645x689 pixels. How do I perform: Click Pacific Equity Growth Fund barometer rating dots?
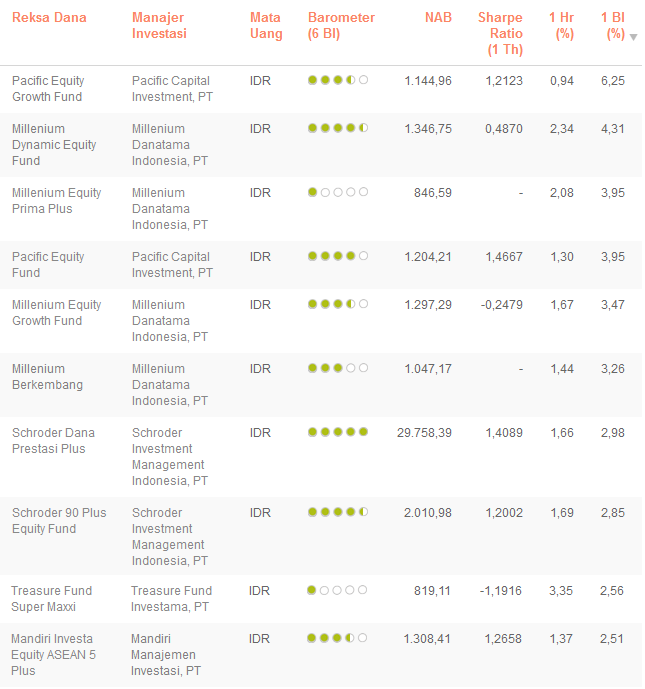(x=338, y=80)
